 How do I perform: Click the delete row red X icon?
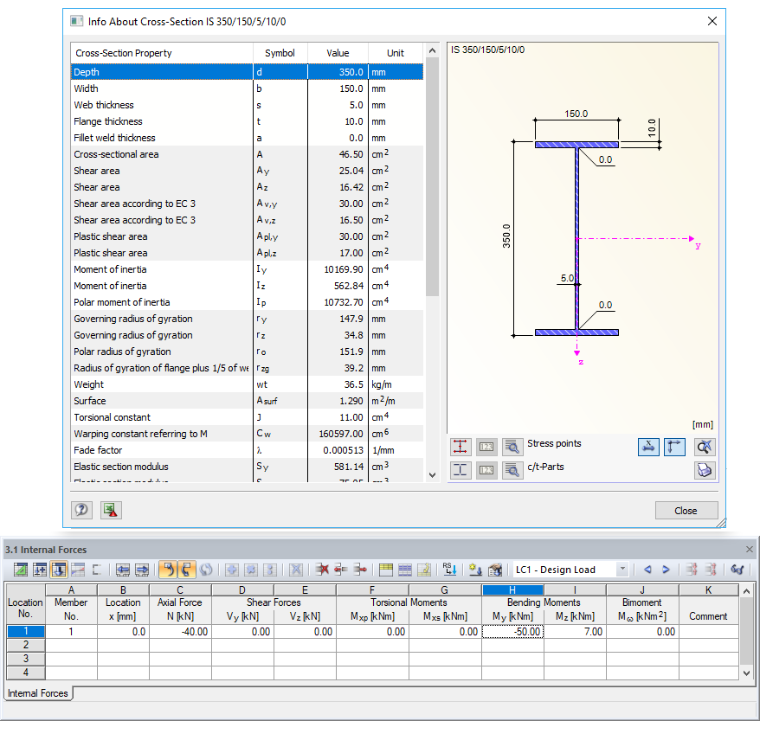322,570
